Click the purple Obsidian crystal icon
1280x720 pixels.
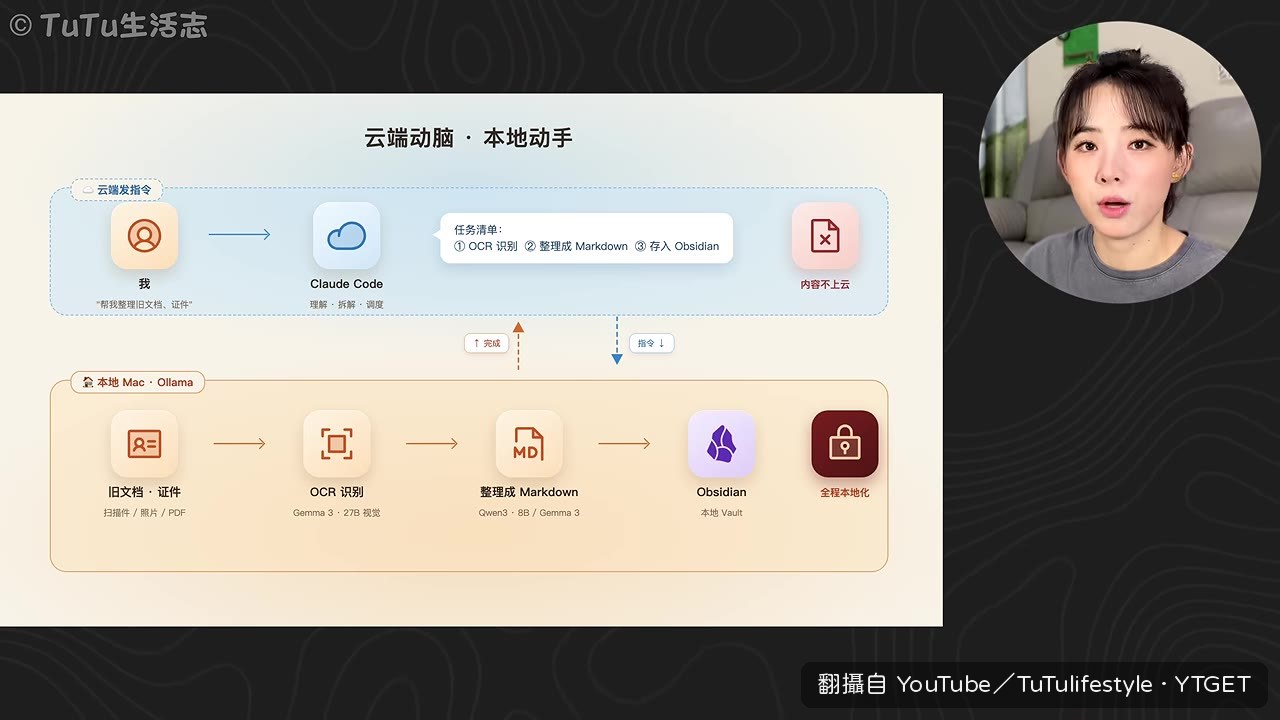click(721, 444)
